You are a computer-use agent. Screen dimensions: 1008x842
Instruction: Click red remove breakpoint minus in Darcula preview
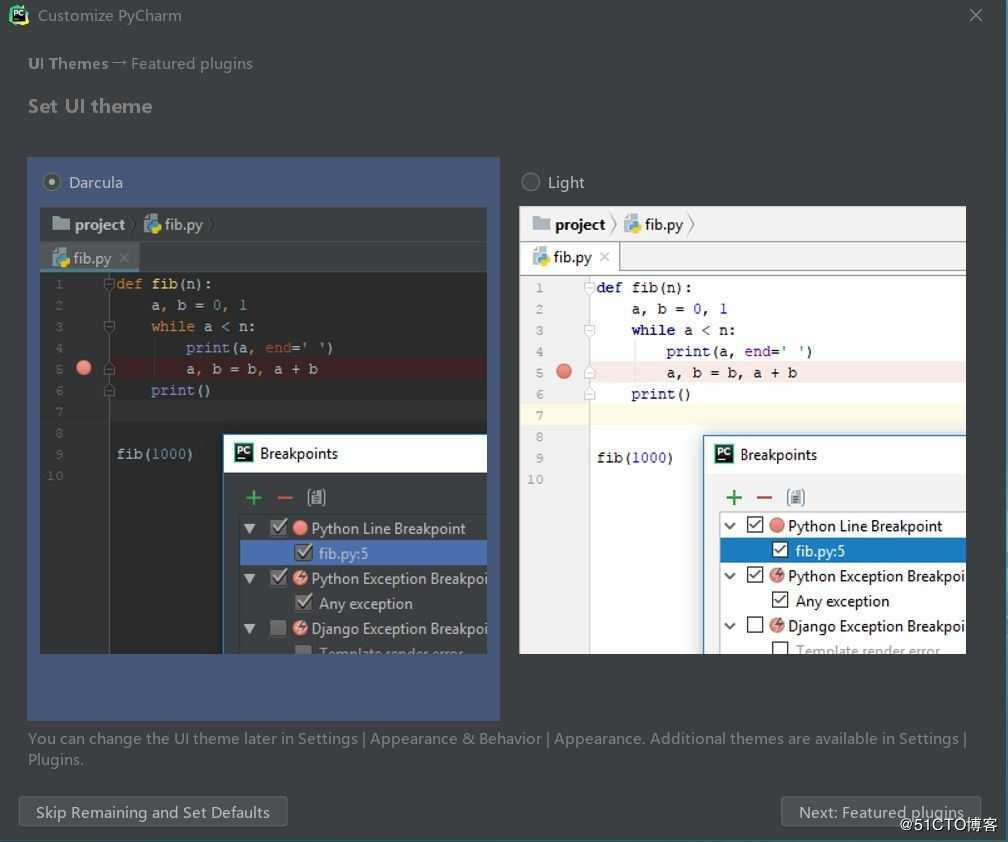point(285,497)
